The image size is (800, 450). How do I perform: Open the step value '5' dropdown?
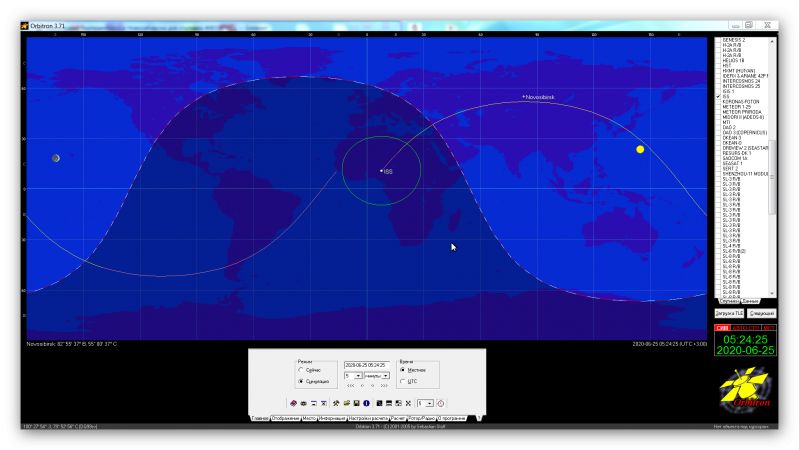pyautogui.click(x=358, y=376)
